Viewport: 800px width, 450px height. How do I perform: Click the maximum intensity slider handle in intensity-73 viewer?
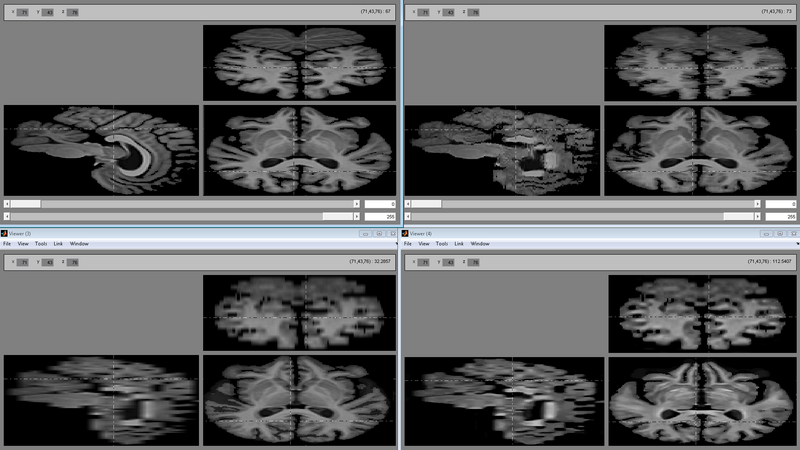pos(737,216)
